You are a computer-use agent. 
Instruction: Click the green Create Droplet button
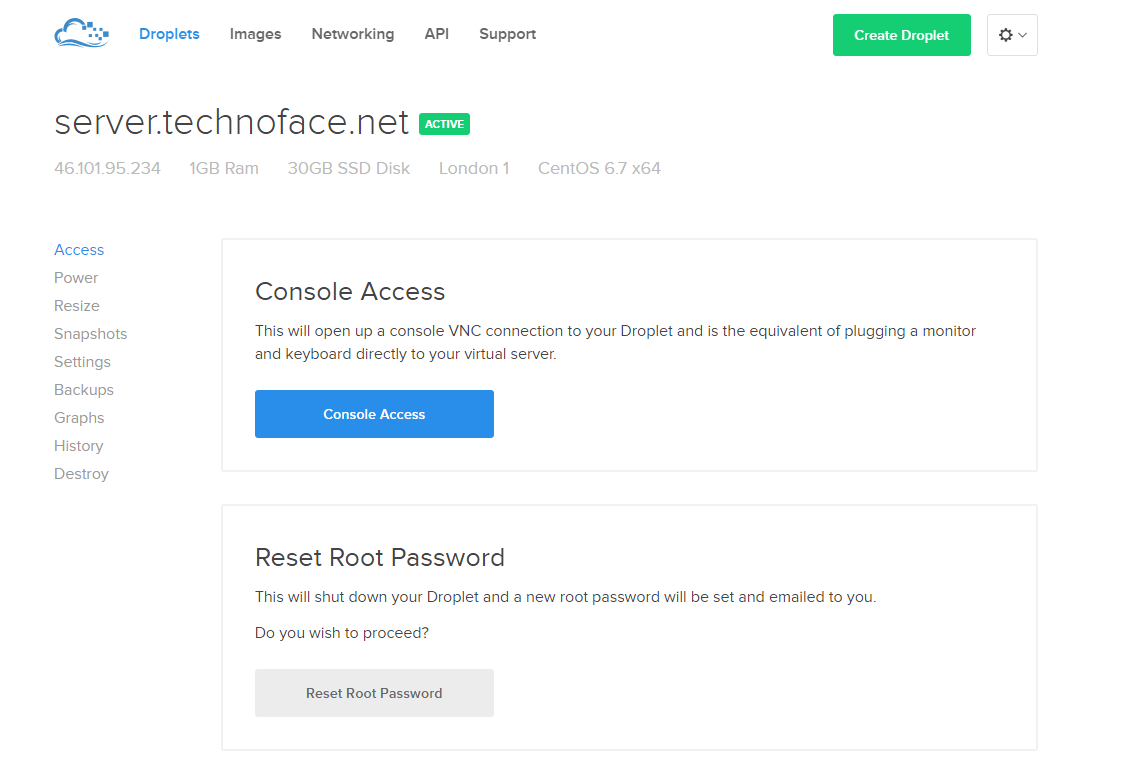coord(902,35)
